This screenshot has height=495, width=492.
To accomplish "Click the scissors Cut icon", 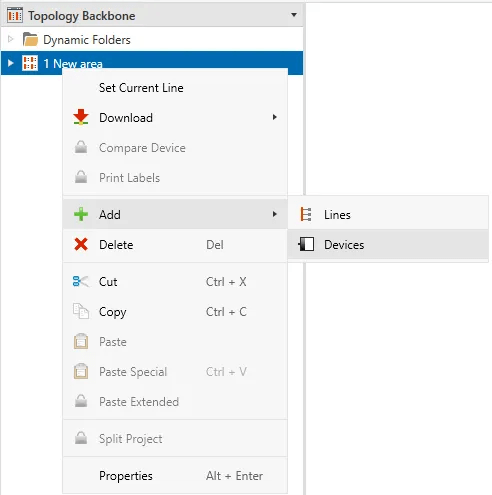I will coord(81,282).
